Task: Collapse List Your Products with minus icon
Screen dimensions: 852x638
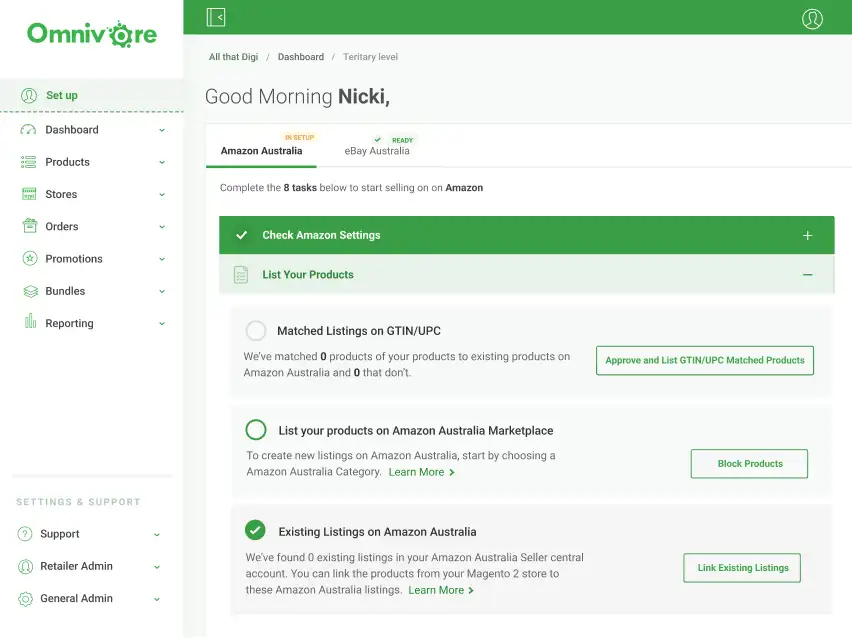Action: (x=807, y=275)
